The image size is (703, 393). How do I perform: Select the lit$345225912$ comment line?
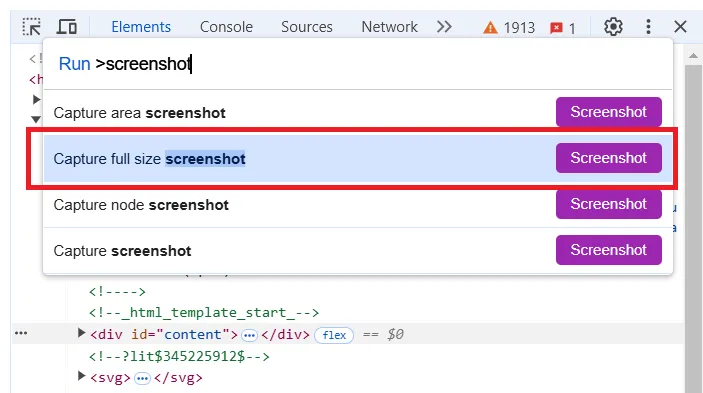[179, 356]
